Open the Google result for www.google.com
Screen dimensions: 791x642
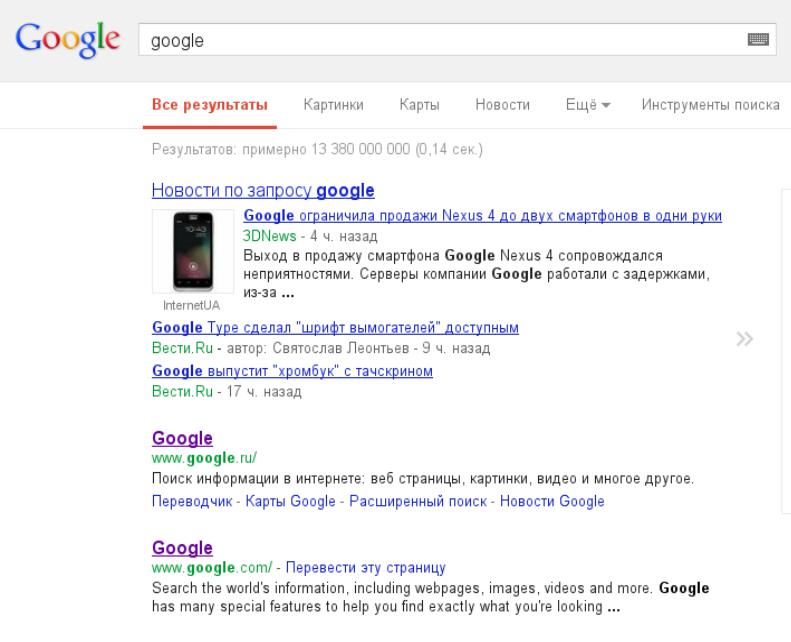tap(182, 548)
